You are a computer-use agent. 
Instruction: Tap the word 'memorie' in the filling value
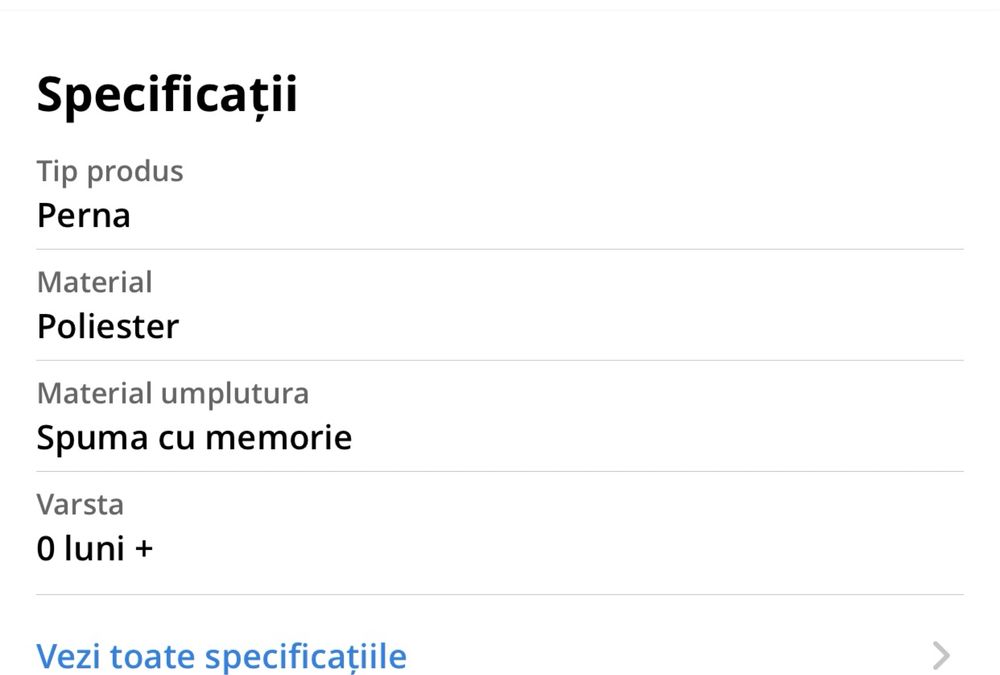pyautogui.click(x=279, y=438)
